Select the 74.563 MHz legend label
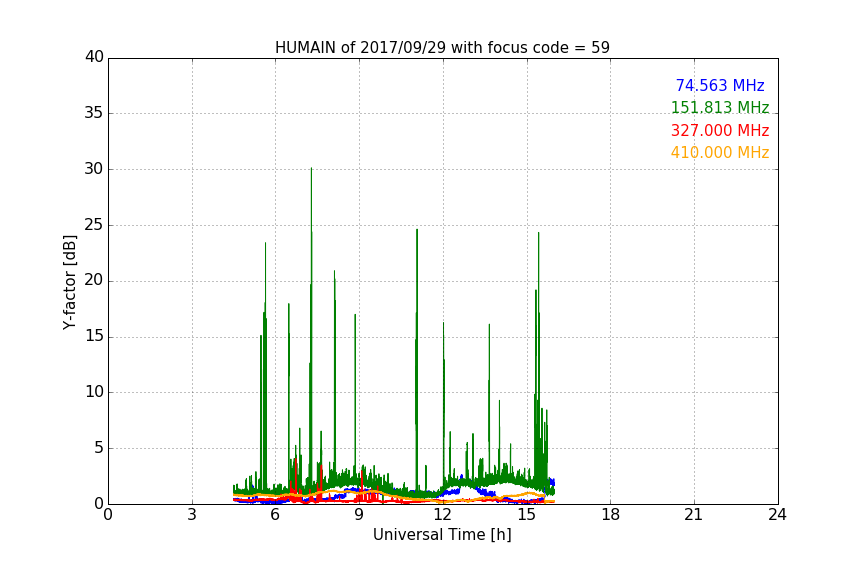 point(720,85)
